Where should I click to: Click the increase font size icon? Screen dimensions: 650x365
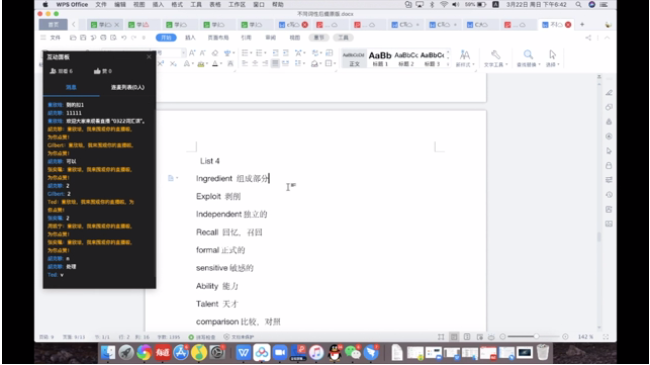tap(192, 53)
